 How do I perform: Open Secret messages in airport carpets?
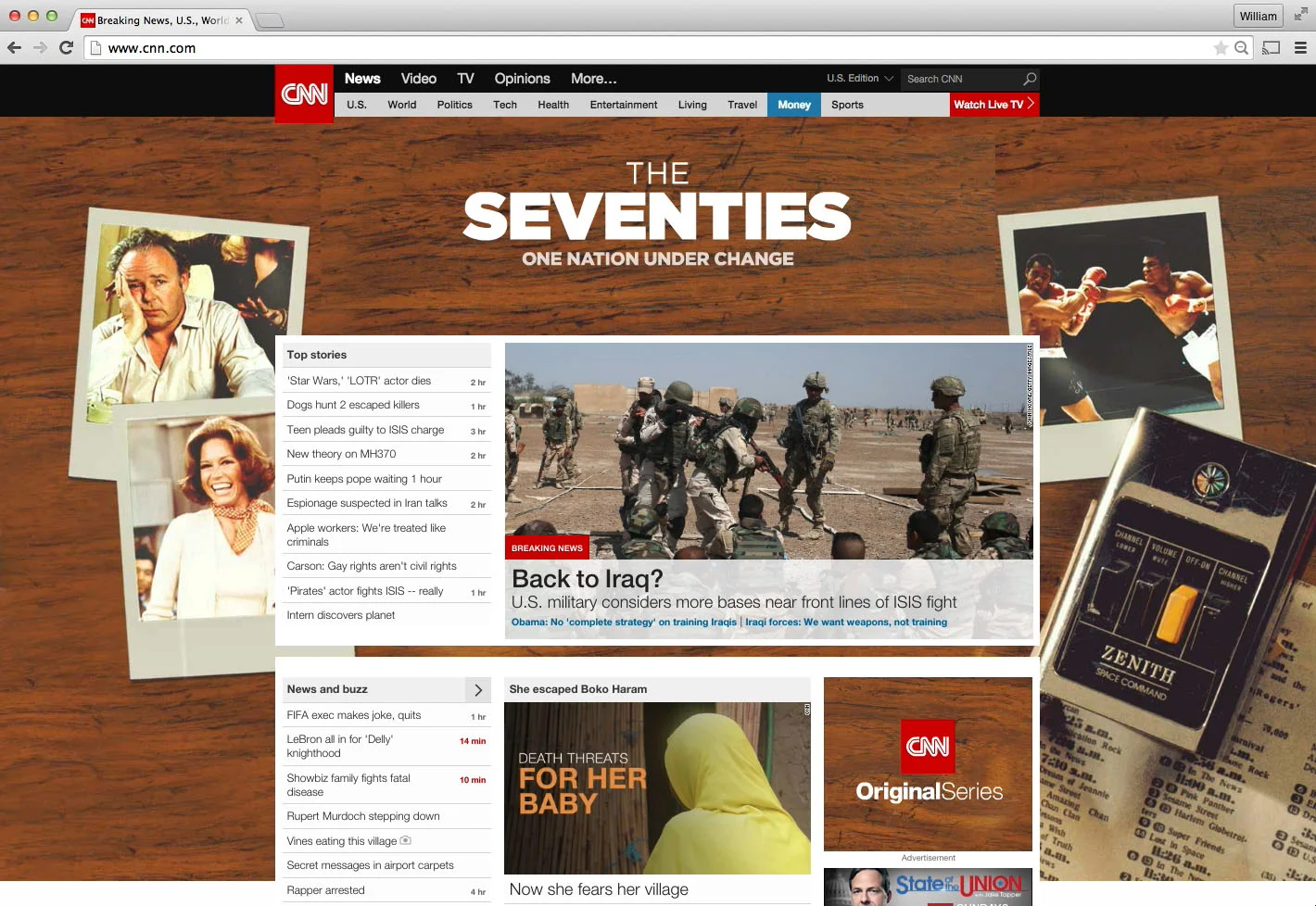pos(371,865)
